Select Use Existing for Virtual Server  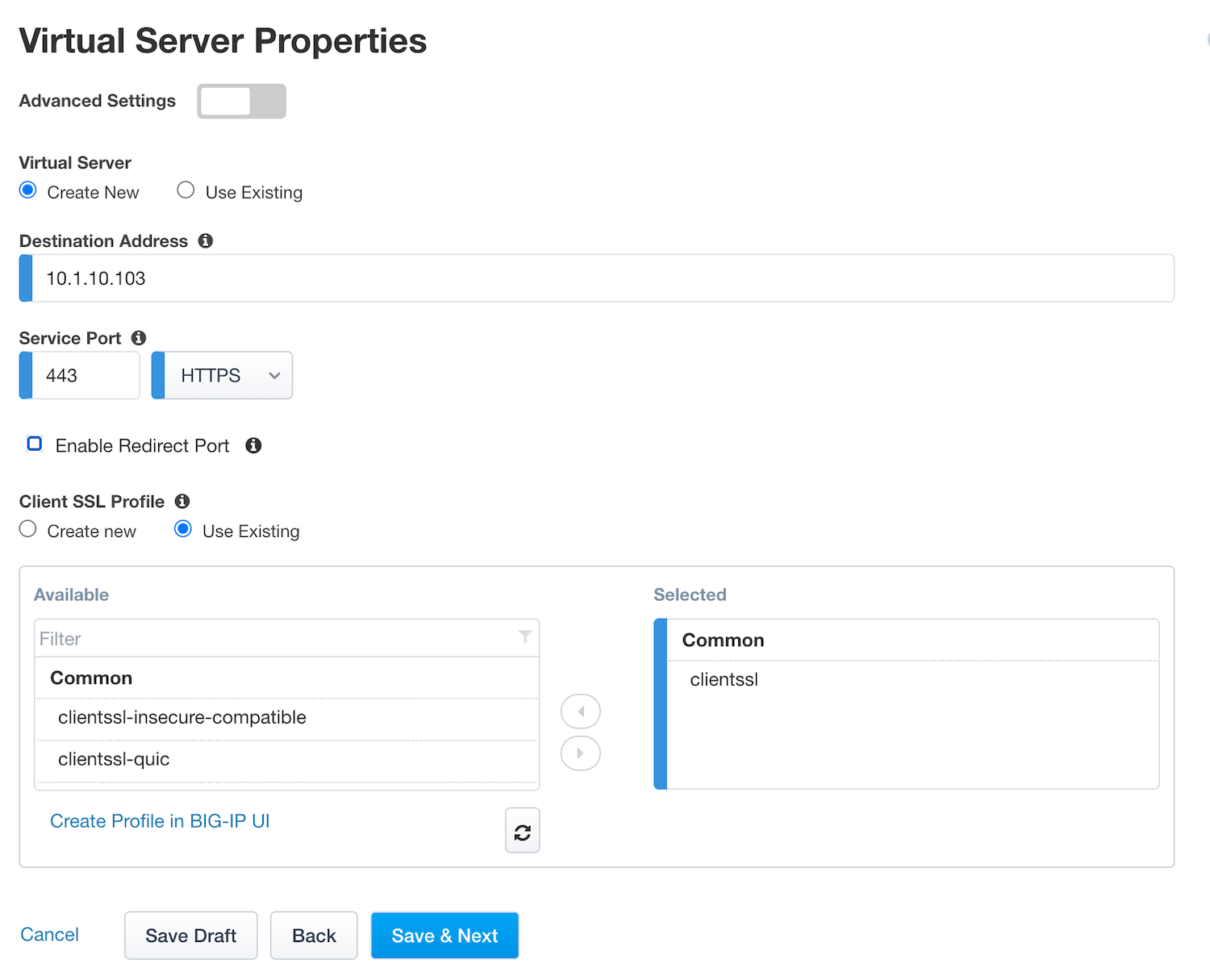click(186, 190)
